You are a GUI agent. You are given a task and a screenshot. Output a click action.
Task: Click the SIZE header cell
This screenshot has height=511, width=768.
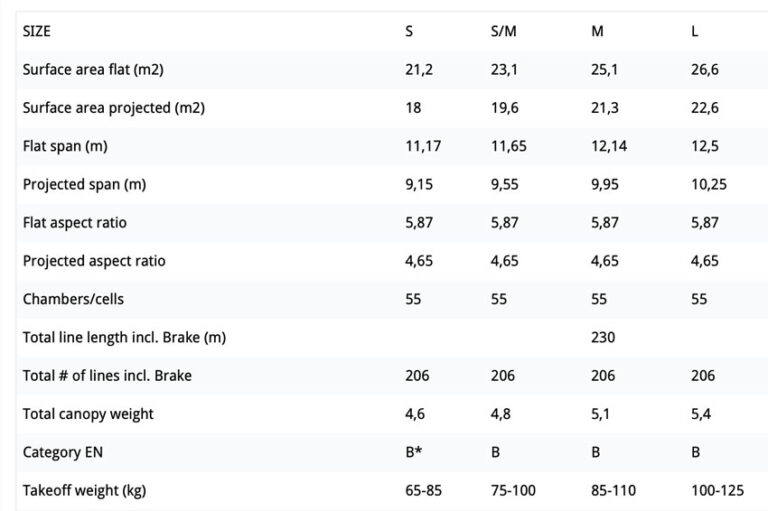pyautogui.click(x=37, y=31)
